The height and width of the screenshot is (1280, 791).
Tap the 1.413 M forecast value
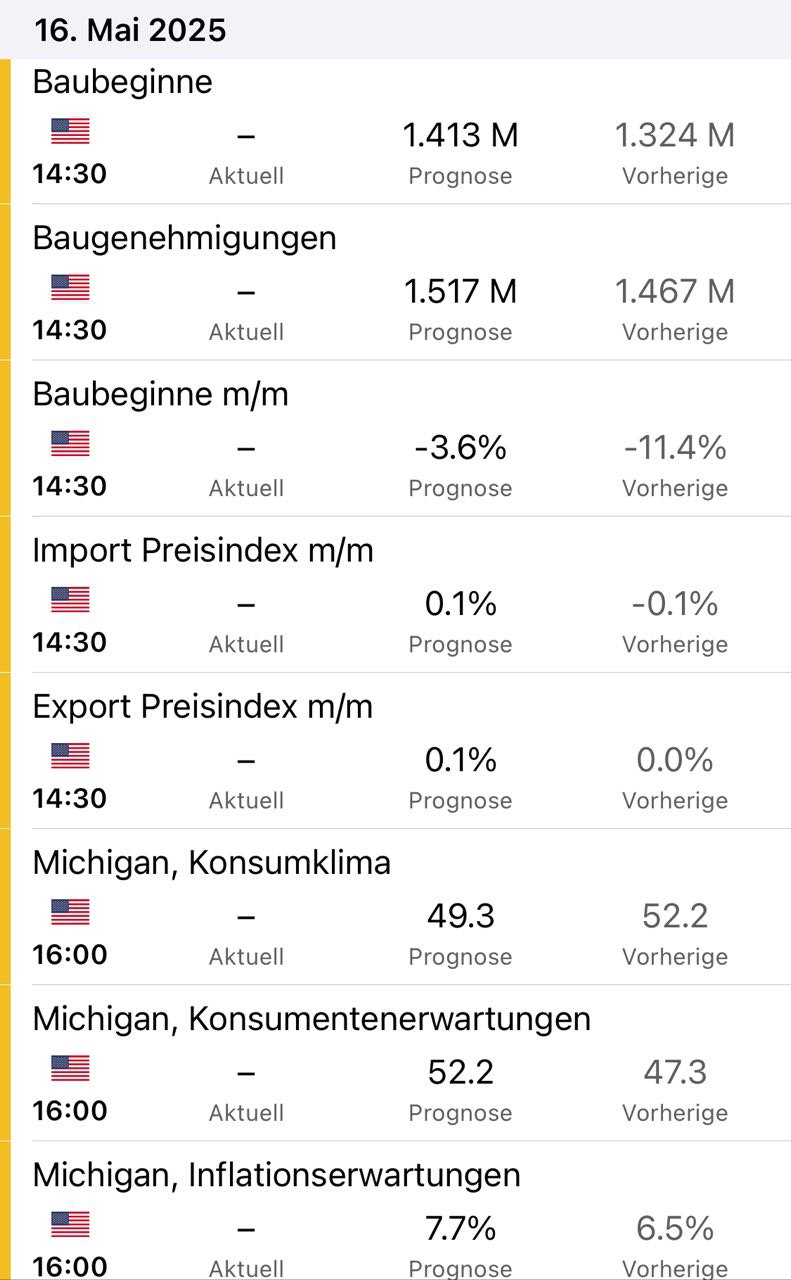click(x=460, y=135)
